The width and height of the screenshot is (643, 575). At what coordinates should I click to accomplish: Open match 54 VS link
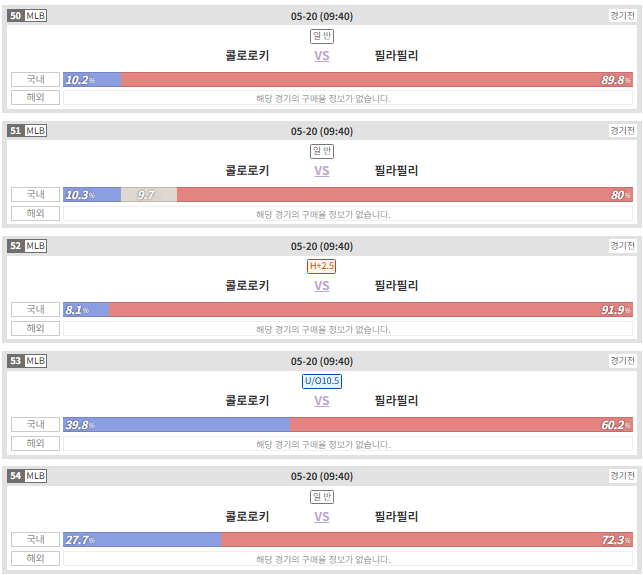point(322,516)
